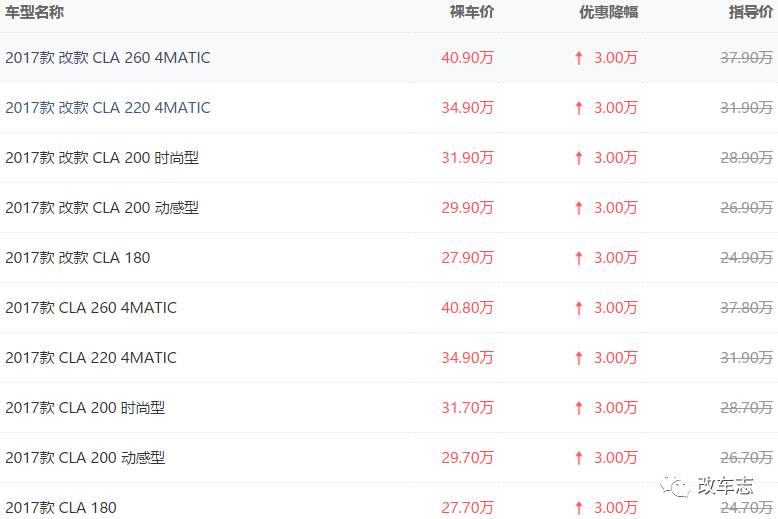The width and height of the screenshot is (778, 519).
Task: Click 31.90万 guide price for 改款 CLA 220
Action: 747,108
